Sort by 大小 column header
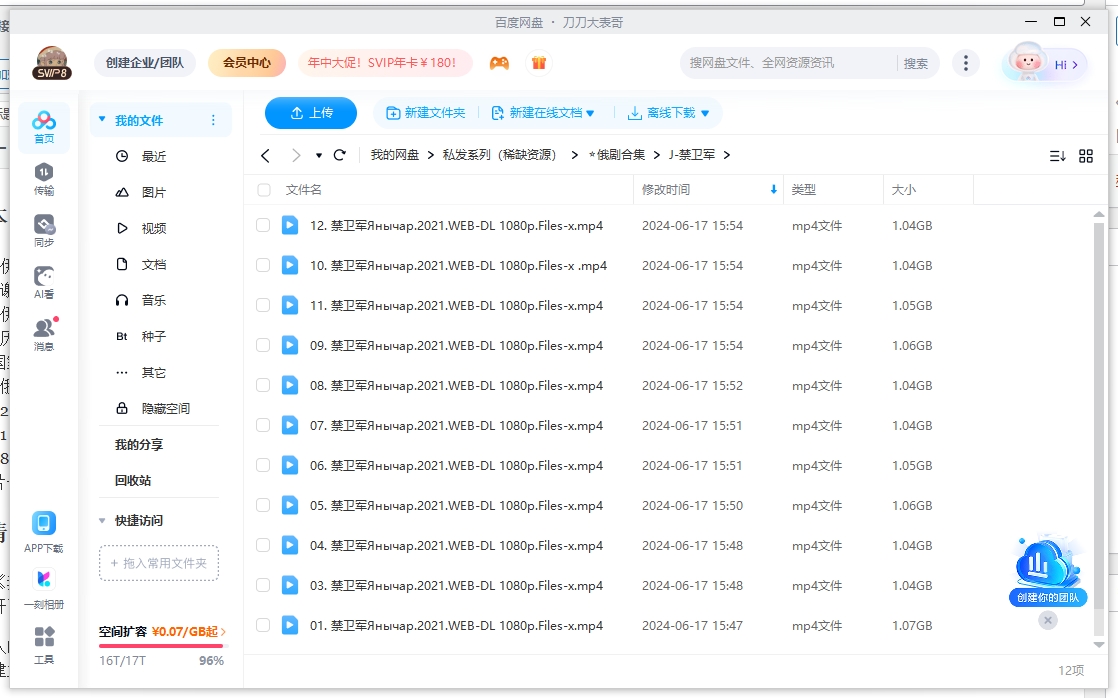Image resolution: width=1118 pixels, height=698 pixels. (928, 190)
